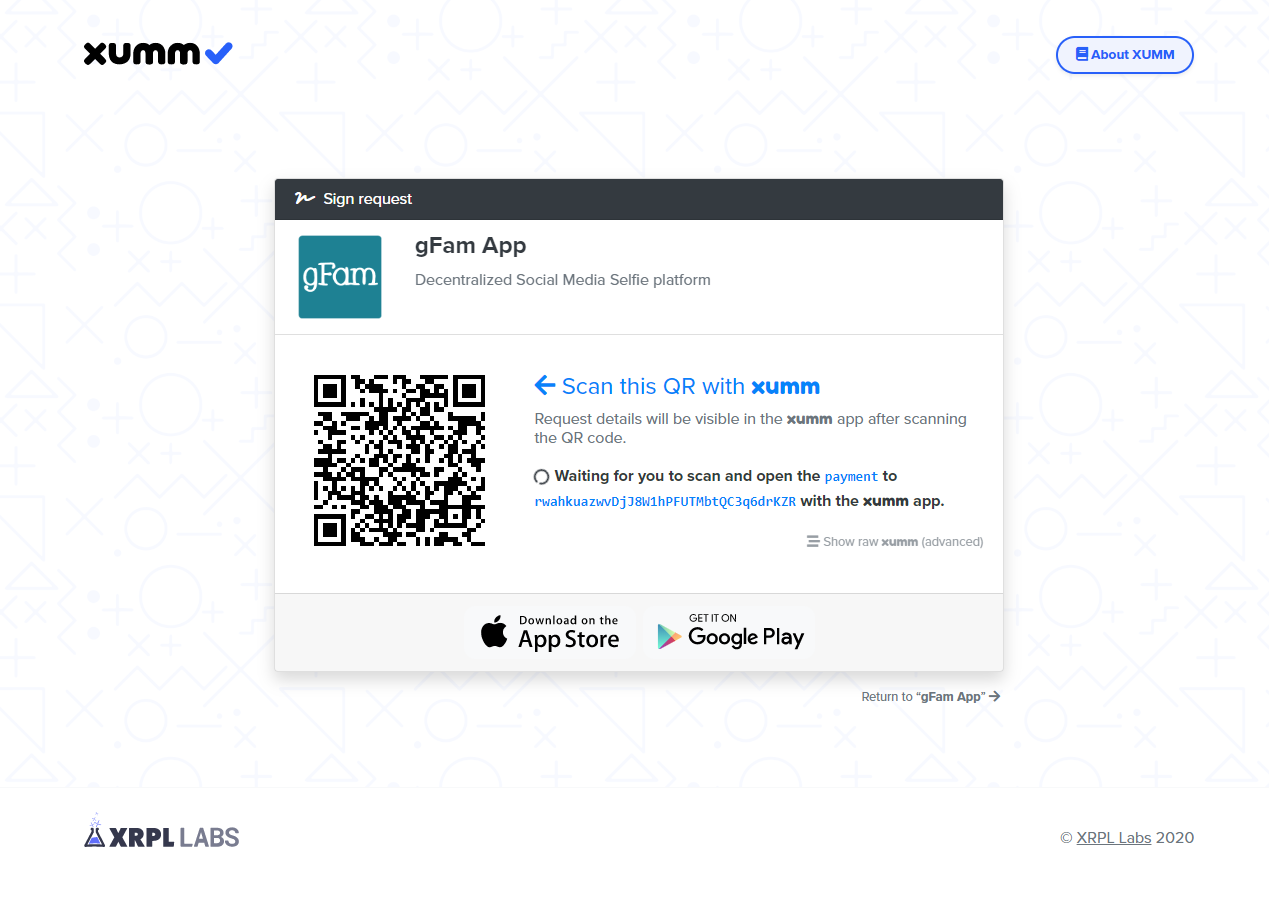Select the destination address rwahkuazwvDjJ8W1hPFUTMbtQC3q6drKZR
Screen dimensions: 1269x897
(x=665, y=502)
